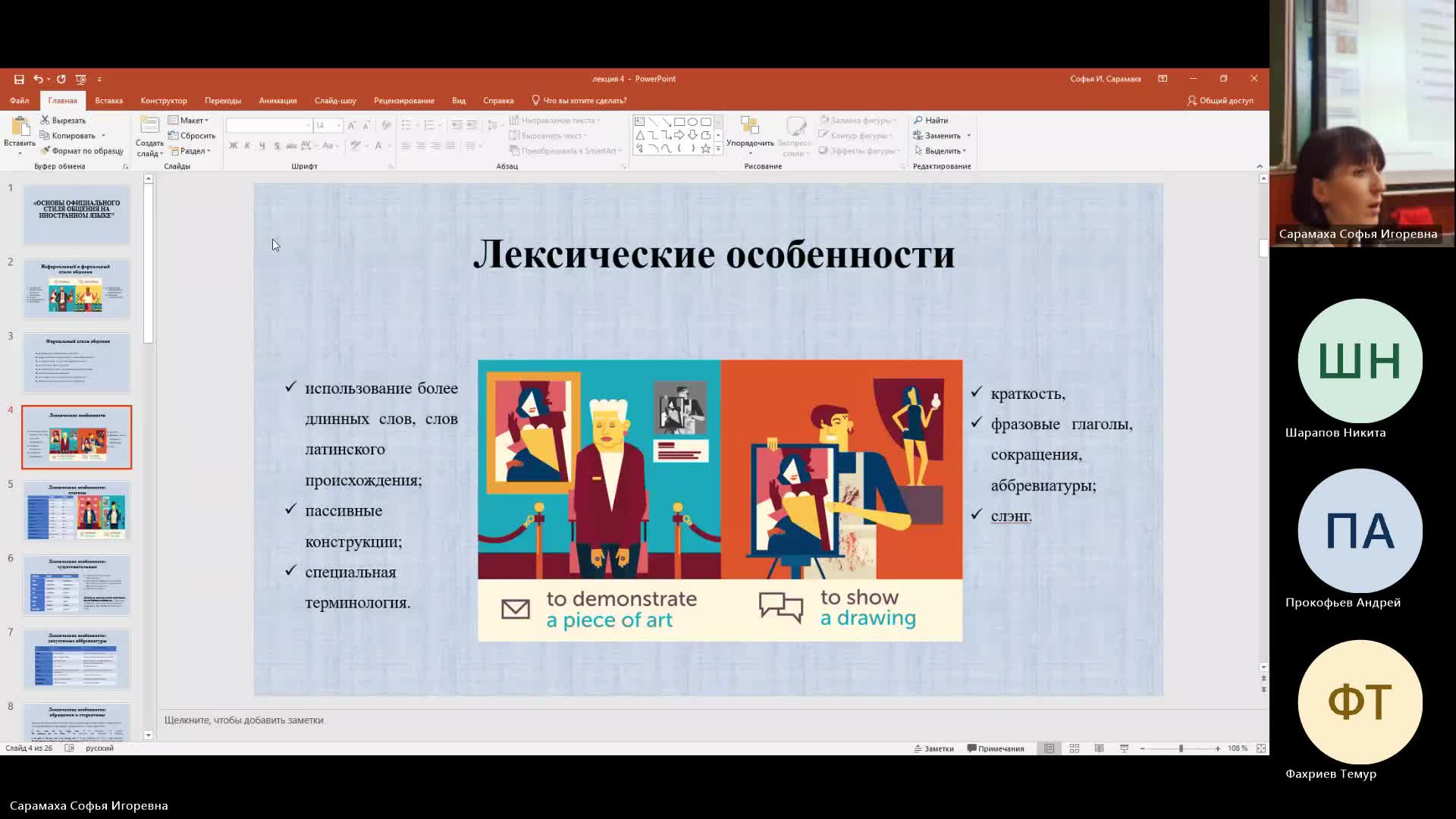Expand the shapes gallery More arrow
The height and width of the screenshot is (819, 1456).
click(718, 149)
